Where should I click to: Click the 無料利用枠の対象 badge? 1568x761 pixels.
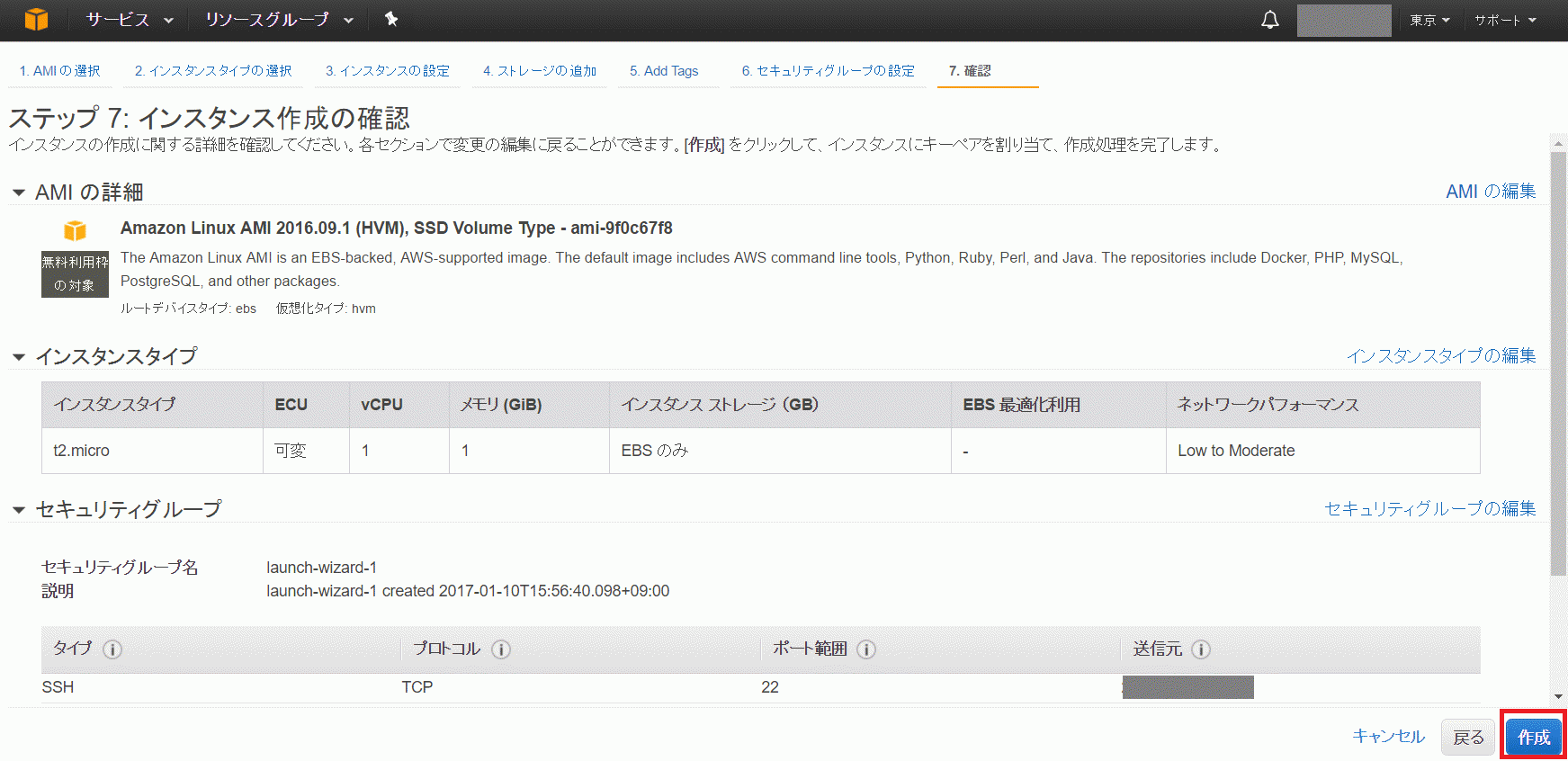click(75, 274)
